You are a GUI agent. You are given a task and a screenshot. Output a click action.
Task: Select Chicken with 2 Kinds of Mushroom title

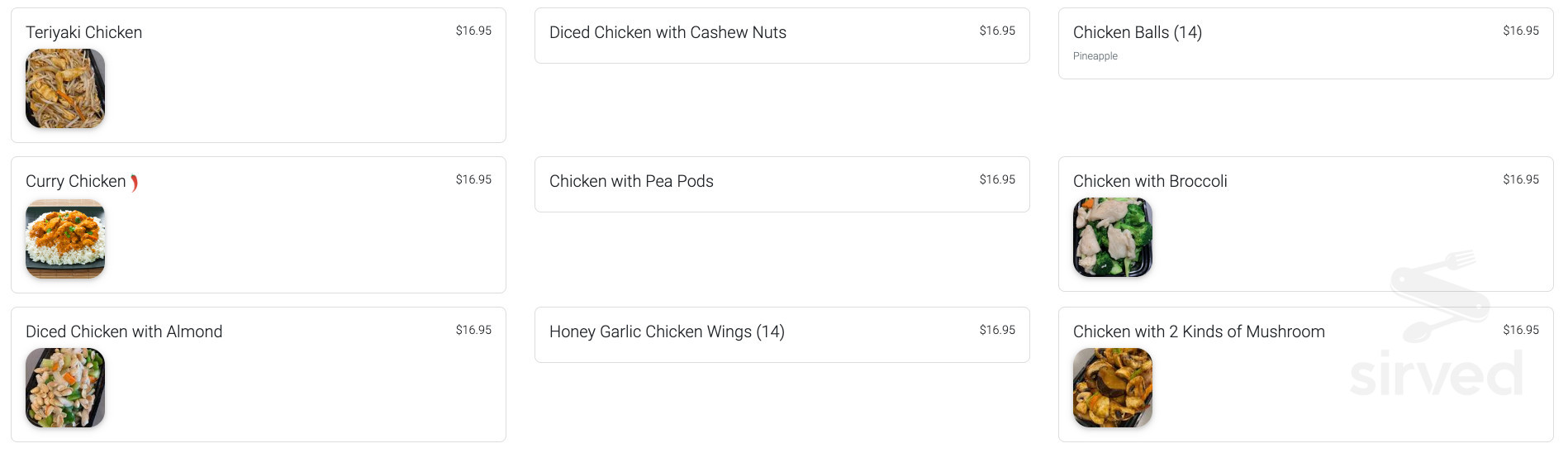pos(1199,331)
